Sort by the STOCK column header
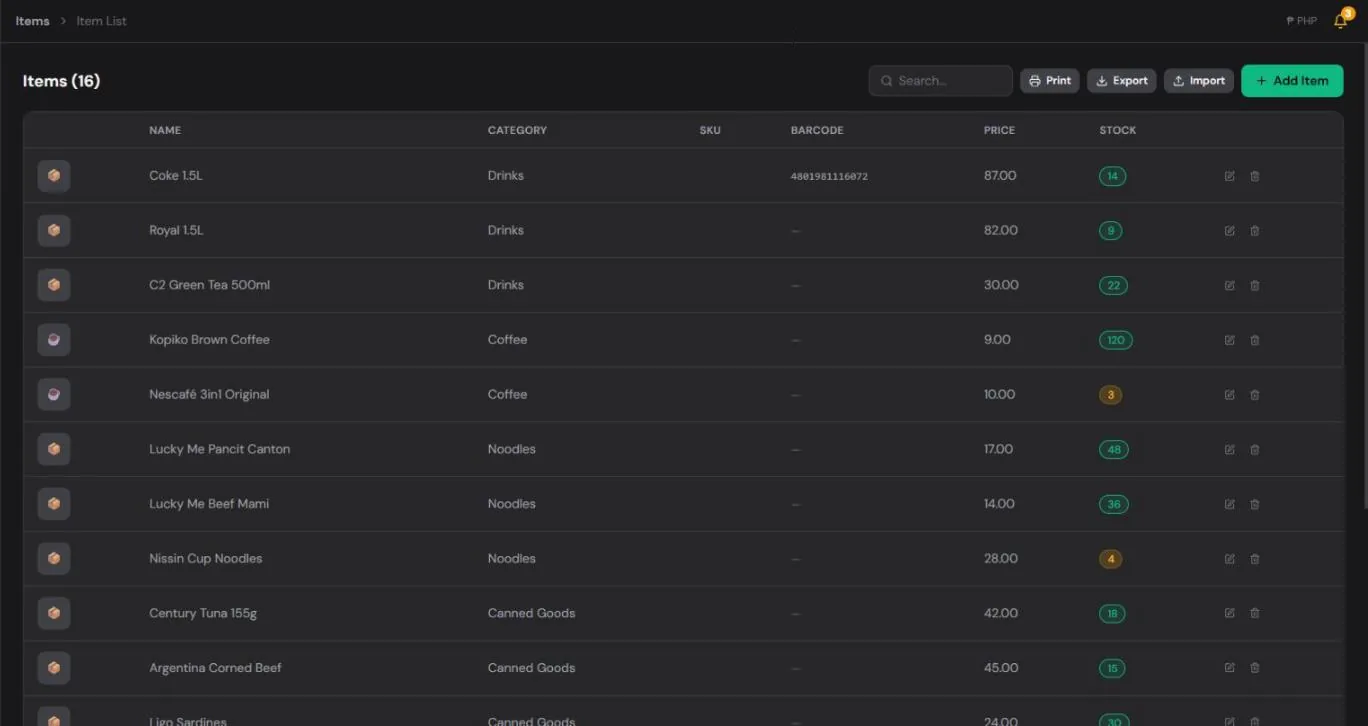The height and width of the screenshot is (726, 1368). tap(1118, 130)
